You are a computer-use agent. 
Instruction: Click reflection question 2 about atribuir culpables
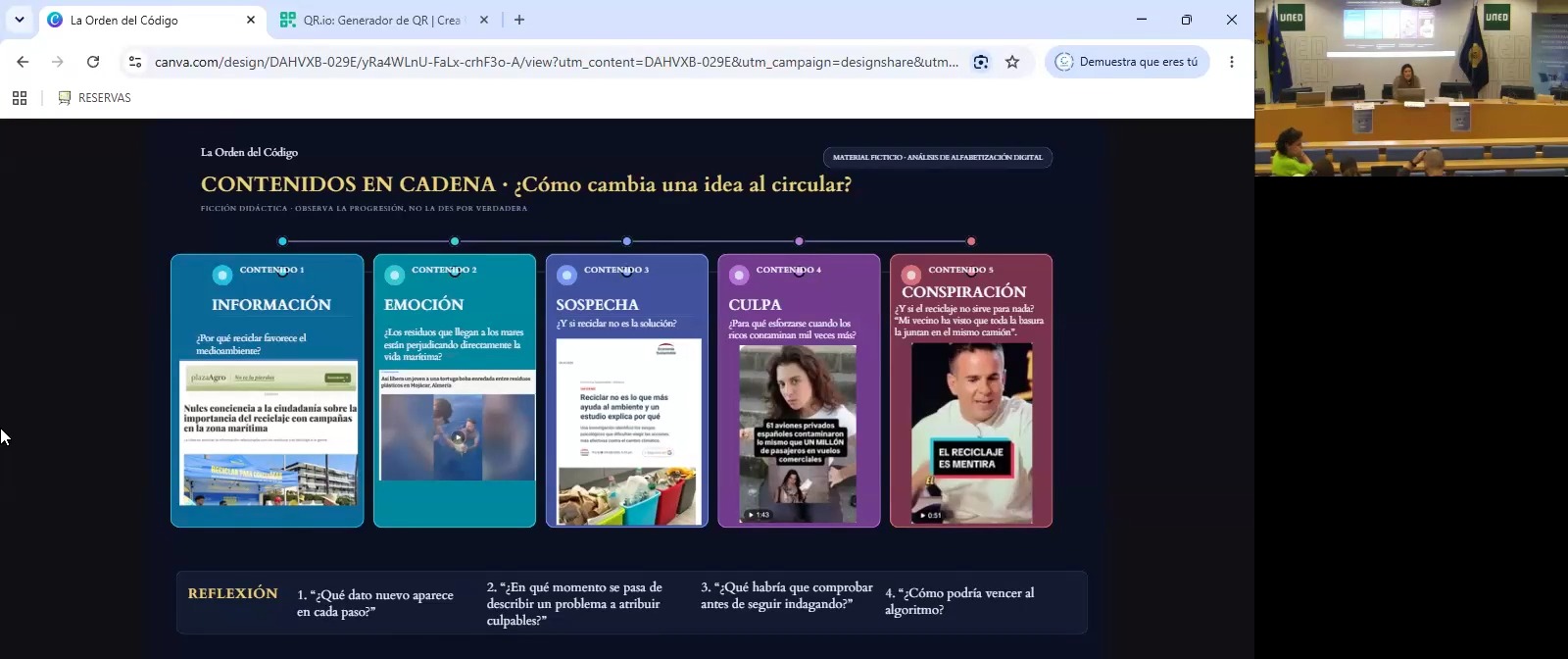[x=575, y=603]
